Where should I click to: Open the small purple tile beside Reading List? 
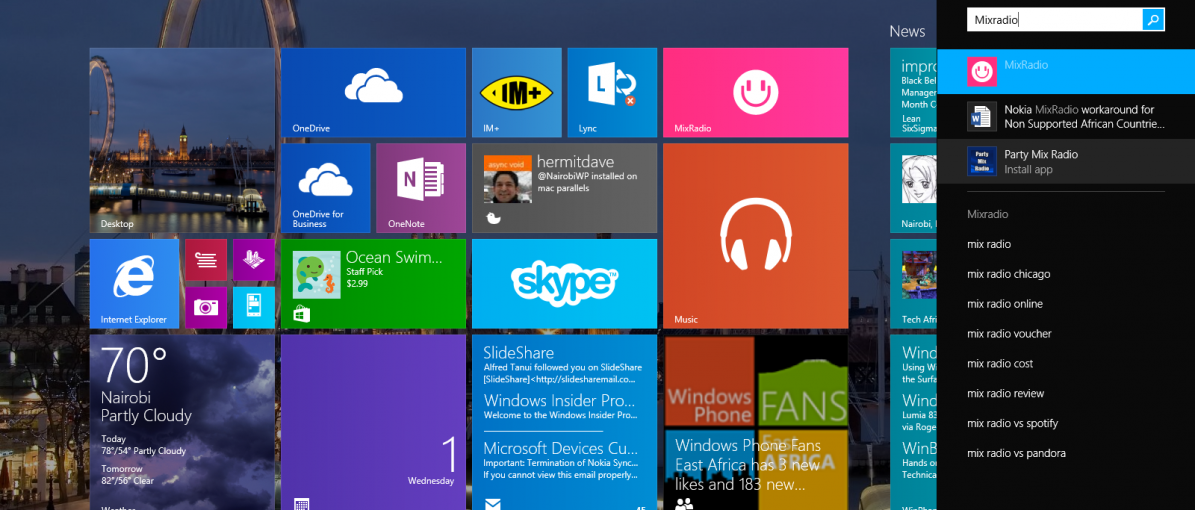[x=254, y=260]
